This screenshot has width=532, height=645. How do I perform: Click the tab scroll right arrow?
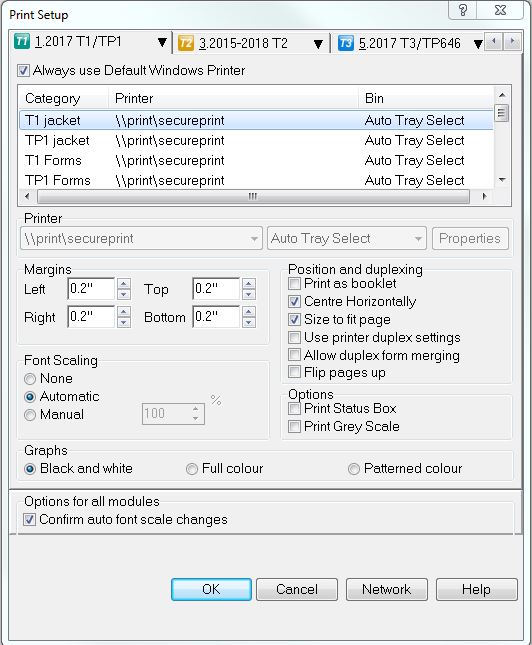[x=512, y=41]
